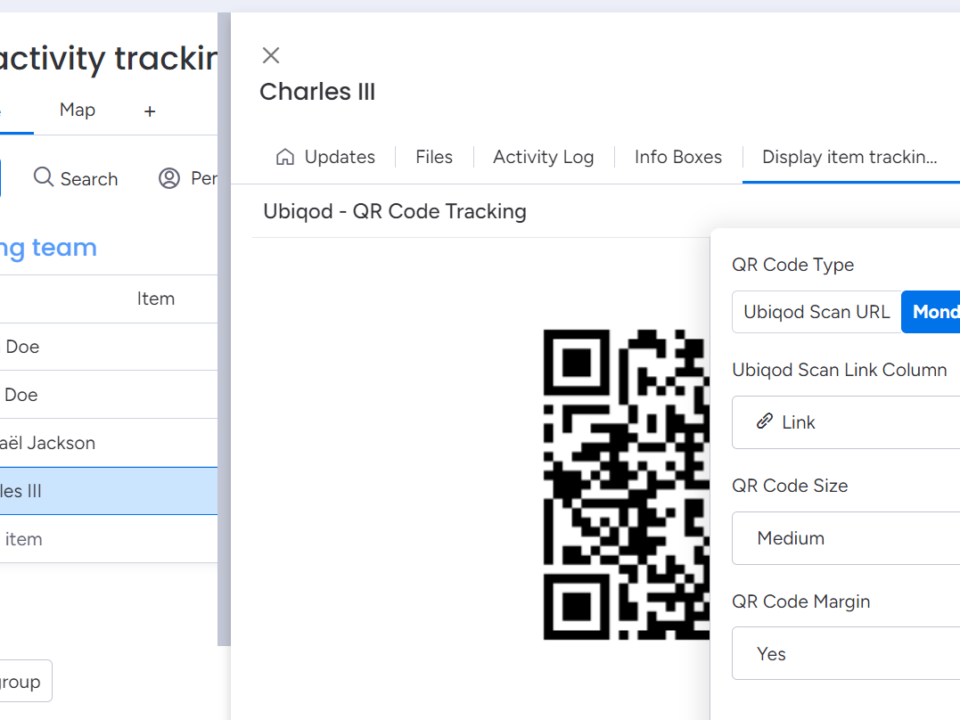
Task: Close the Charles III item panel
Action: 271,56
